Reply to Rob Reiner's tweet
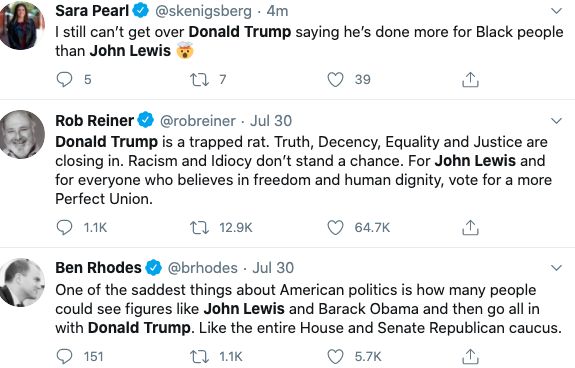 pyautogui.click(x=64, y=227)
